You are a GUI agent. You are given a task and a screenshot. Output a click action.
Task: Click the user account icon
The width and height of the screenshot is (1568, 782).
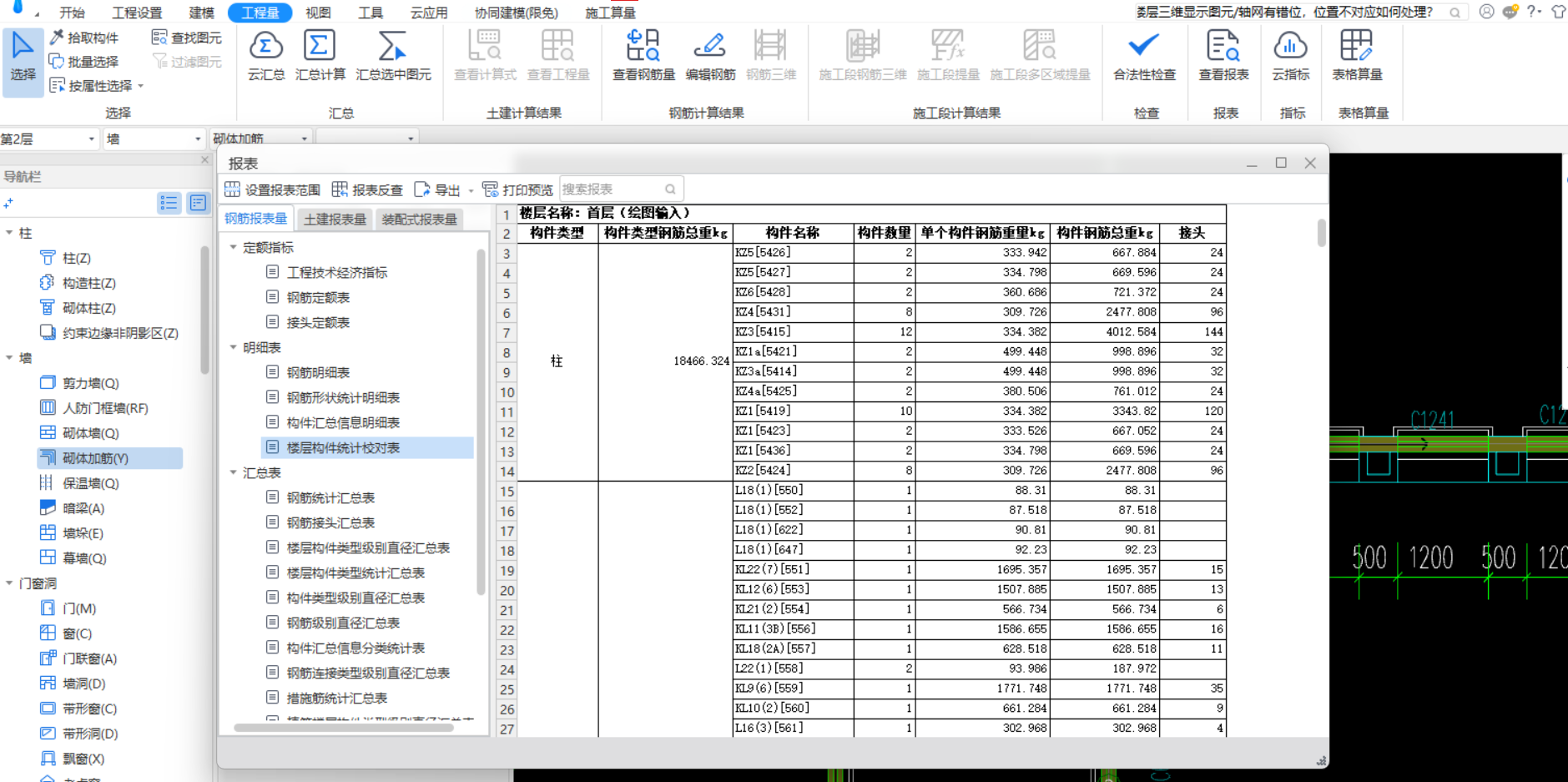pos(1486,12)
